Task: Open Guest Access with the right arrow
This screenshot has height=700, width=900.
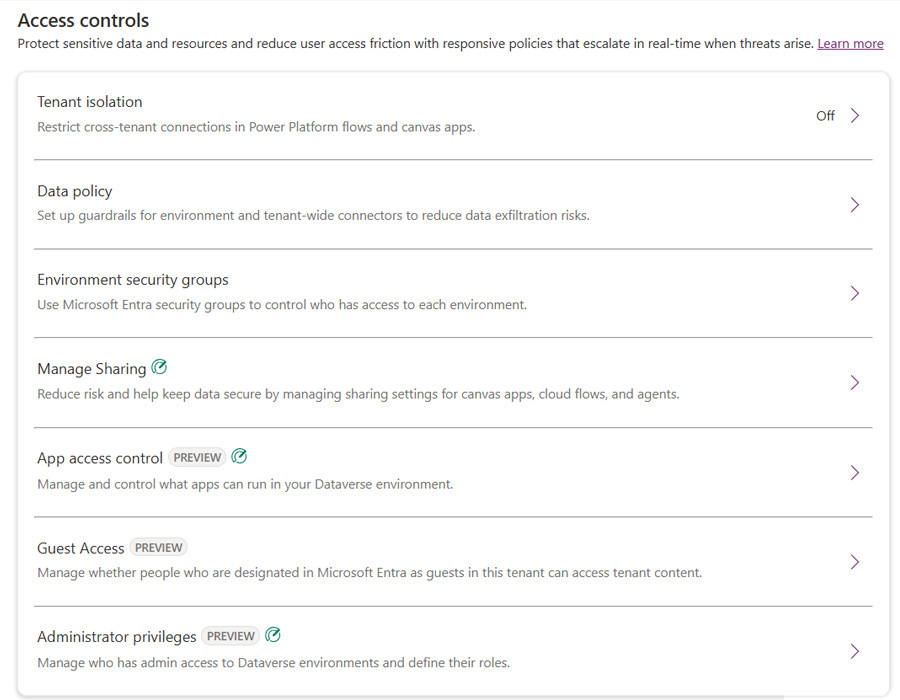Action: click(x=855, y=562)
